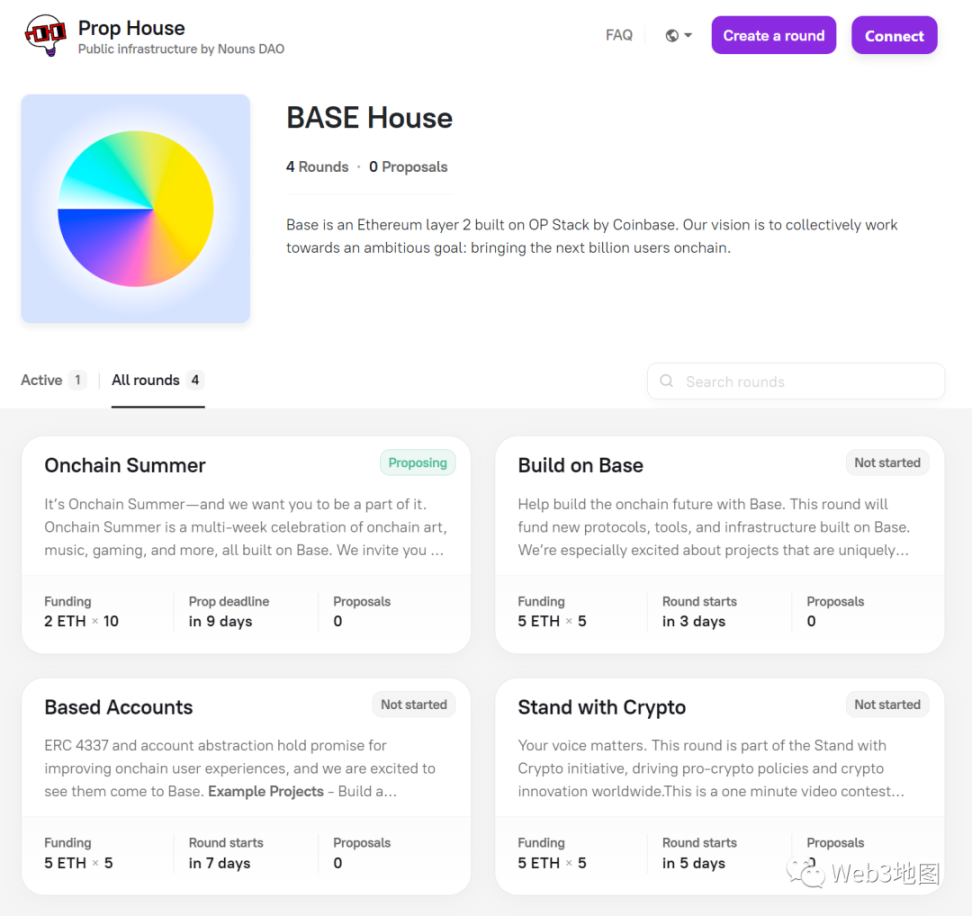This screenshot has height=916, width=972.
Task: Open the globe language selector
Action: [679, 35]
